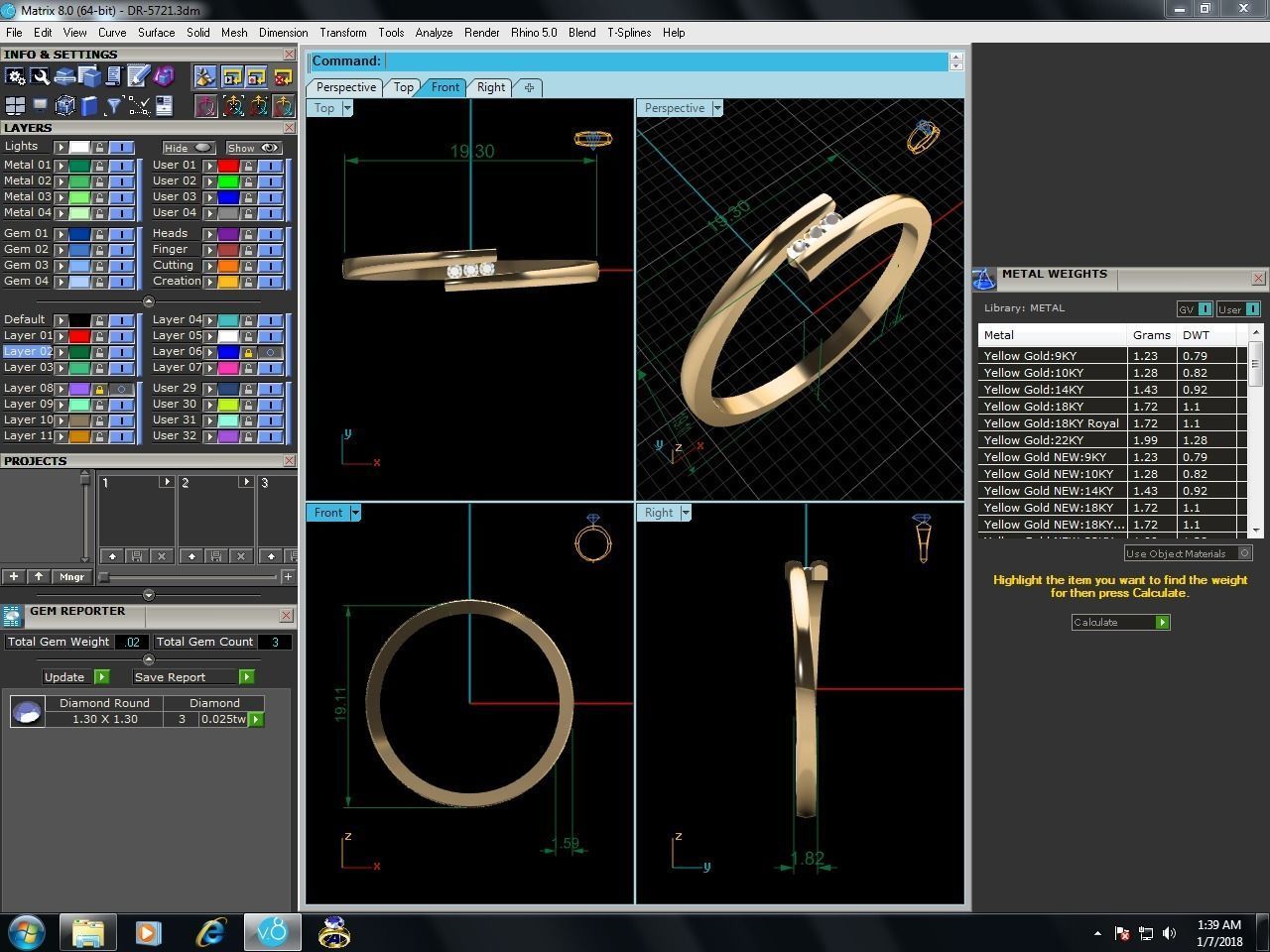The image size is (1270, 952).
Task: Click the up arrow icon under project 2
Action: (x=190, y=556)
